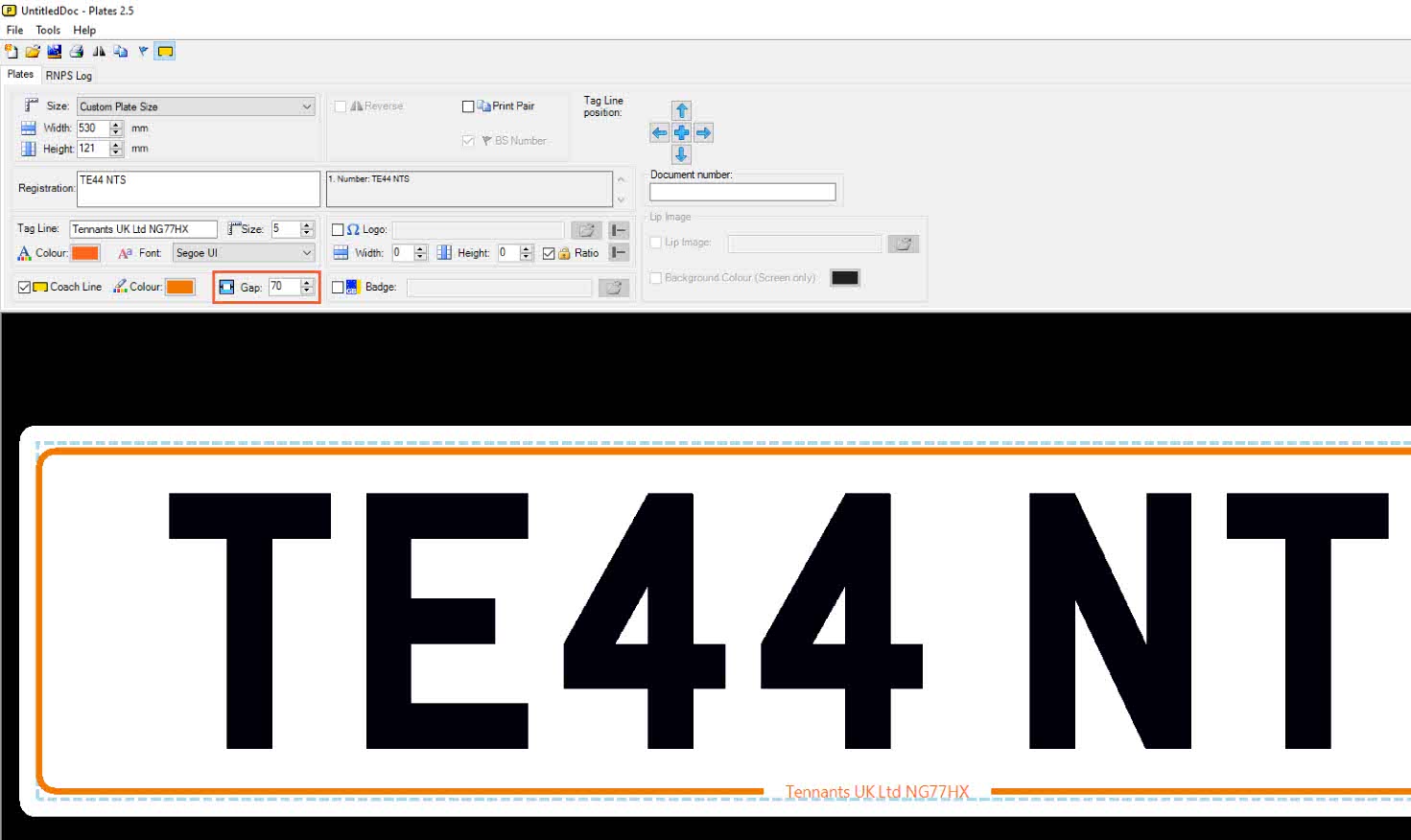Open the File menu
Image resolution: width=1411 pixels, height=840 pixels.
[x=14, y=30]
